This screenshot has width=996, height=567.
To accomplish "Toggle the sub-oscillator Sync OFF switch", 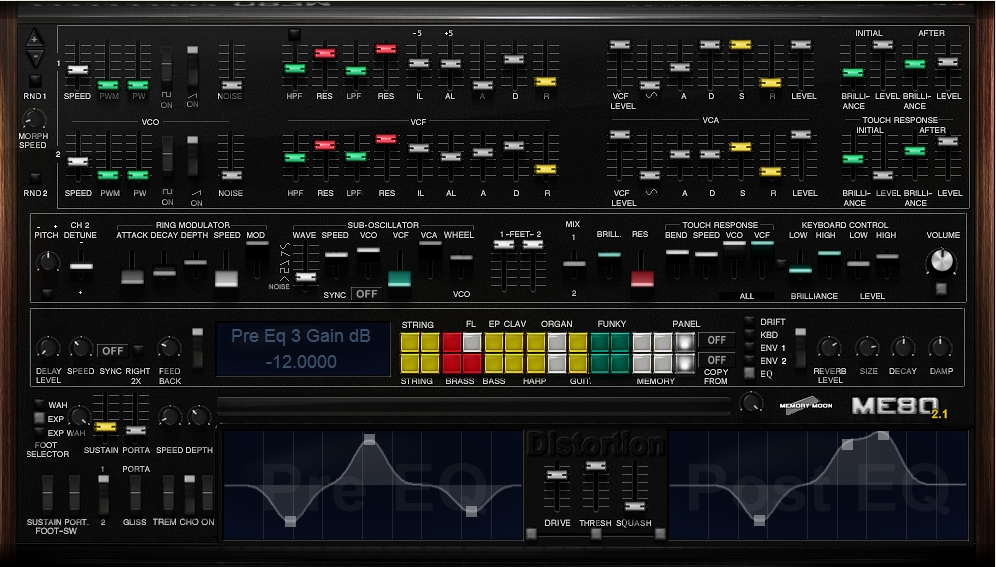I will (x=367, y=294).
